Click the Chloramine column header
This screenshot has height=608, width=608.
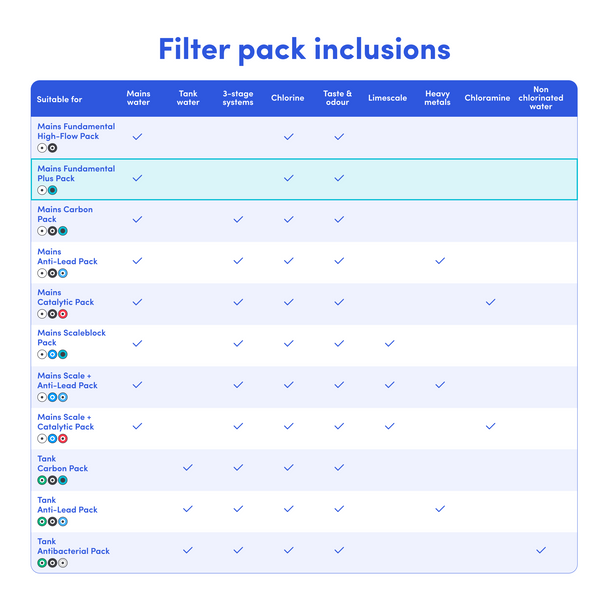coord(487,98)
